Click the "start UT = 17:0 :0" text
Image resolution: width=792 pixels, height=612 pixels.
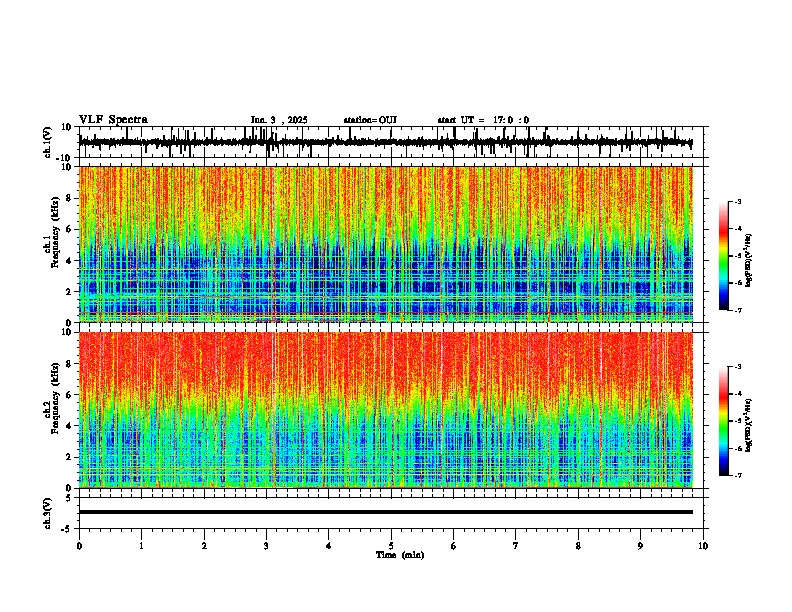483,120
